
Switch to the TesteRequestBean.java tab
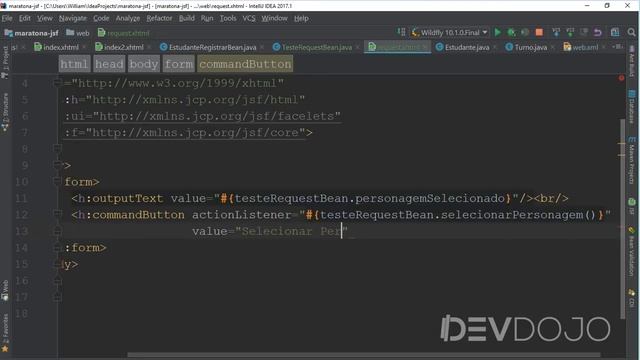point(316,47)
